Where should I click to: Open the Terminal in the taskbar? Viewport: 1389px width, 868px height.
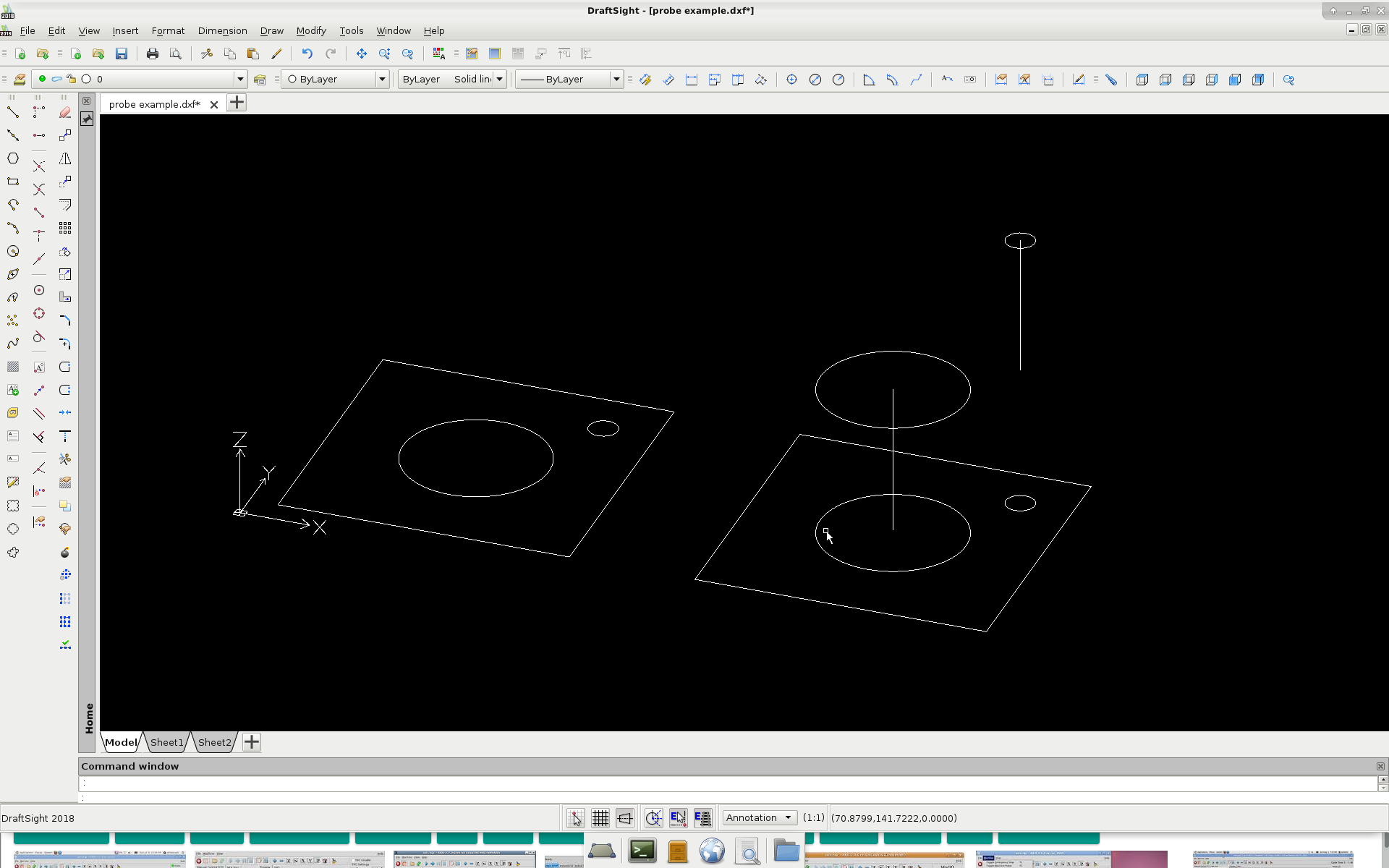tap(642, 851)
